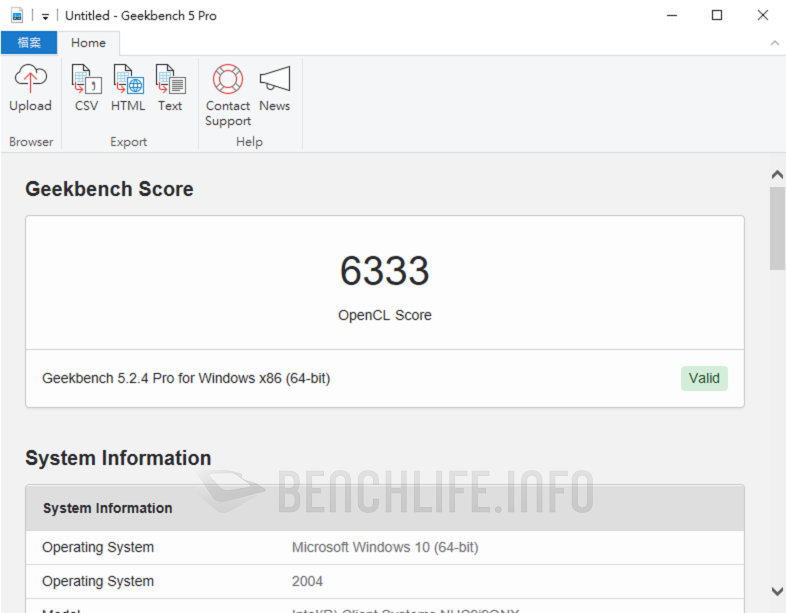Viewport: 786px width, 613px height.
Task: Click the green Valid badge
Action: (x=704, y=378)
